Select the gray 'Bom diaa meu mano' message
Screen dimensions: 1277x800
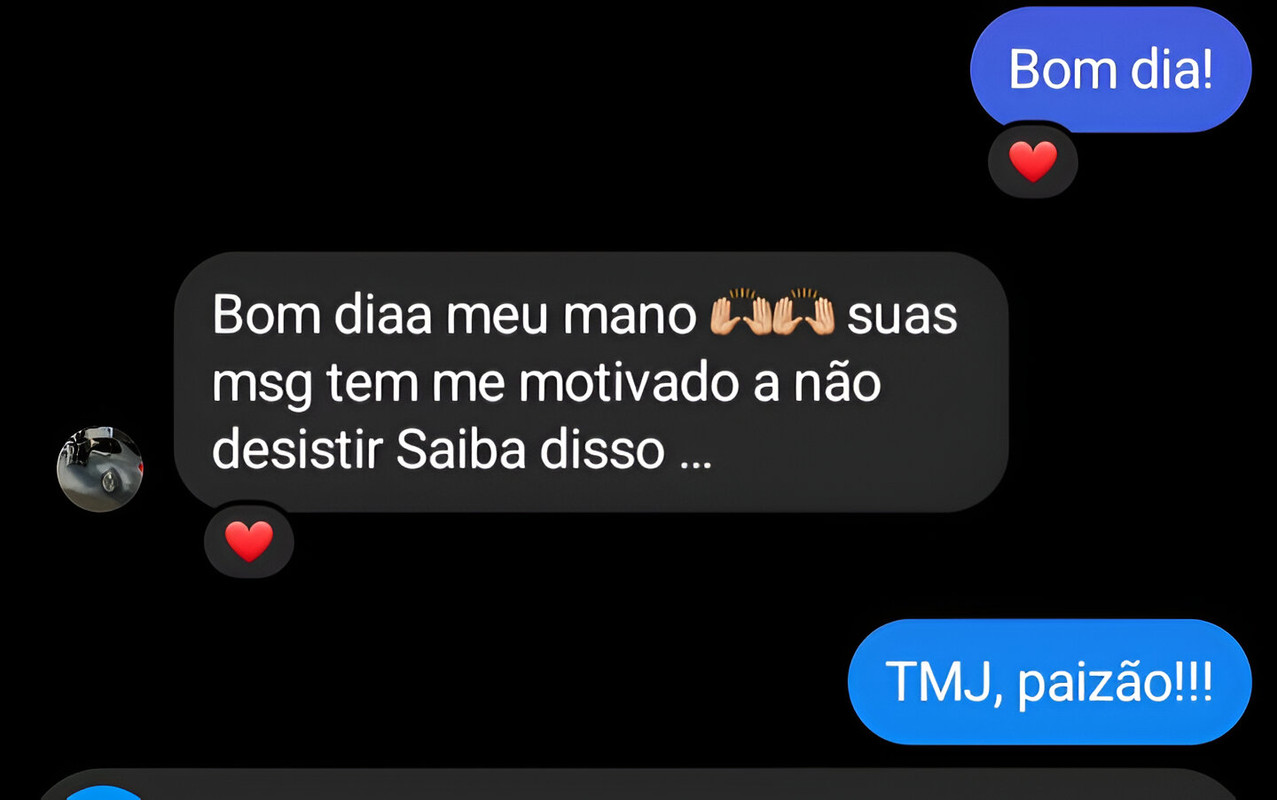[591, 382]
